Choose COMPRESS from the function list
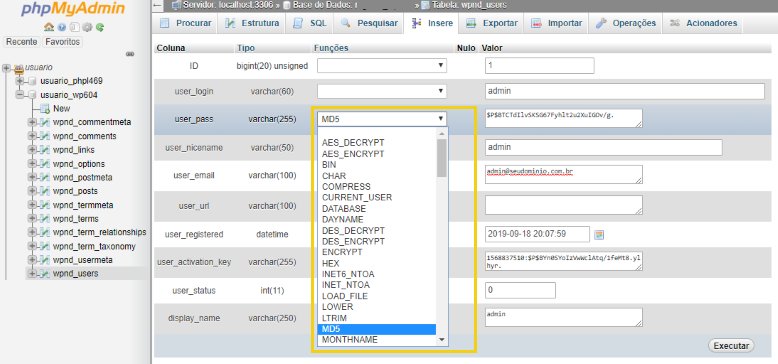The image size is (778, 364). coord(376,186)
